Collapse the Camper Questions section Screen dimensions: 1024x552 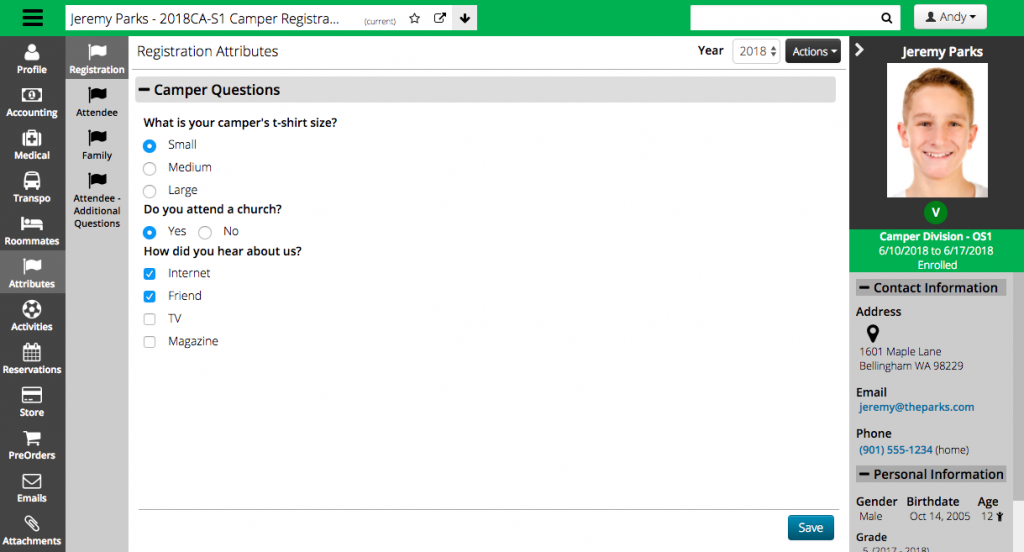[145, 90]
